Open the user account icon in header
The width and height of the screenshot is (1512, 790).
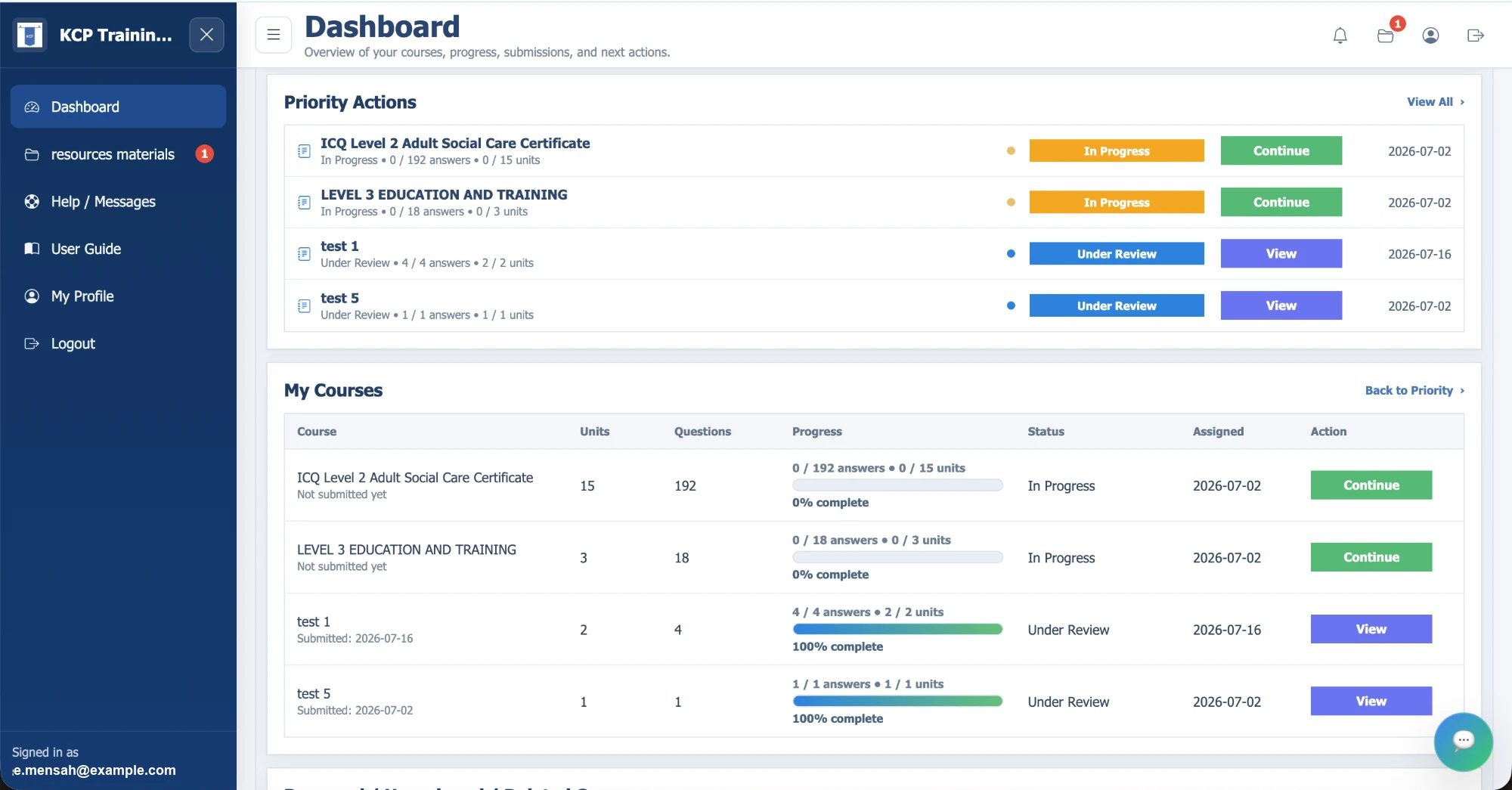1430,36
